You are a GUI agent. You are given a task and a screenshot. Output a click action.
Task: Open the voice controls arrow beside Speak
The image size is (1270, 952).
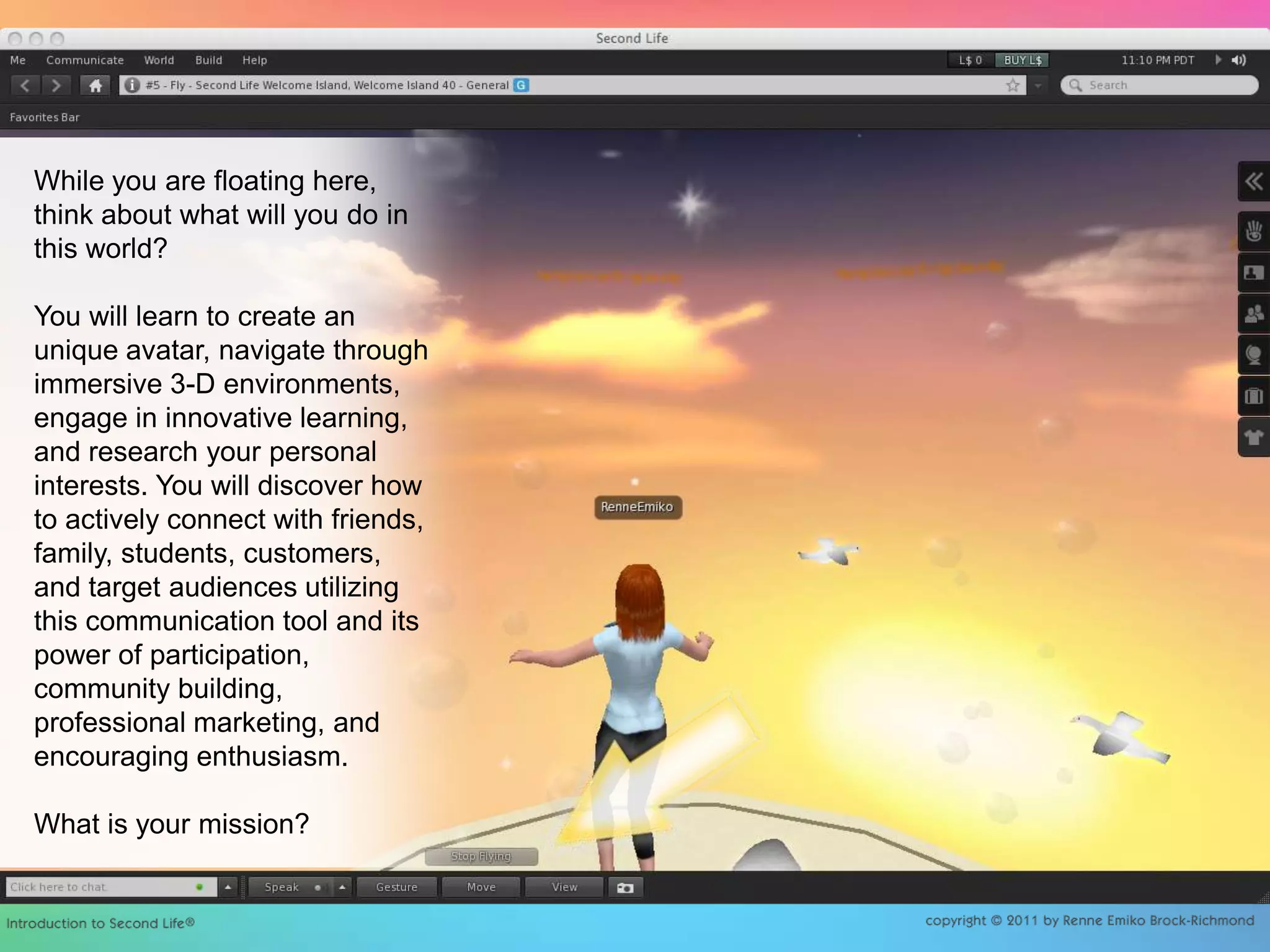coord(342,887)
